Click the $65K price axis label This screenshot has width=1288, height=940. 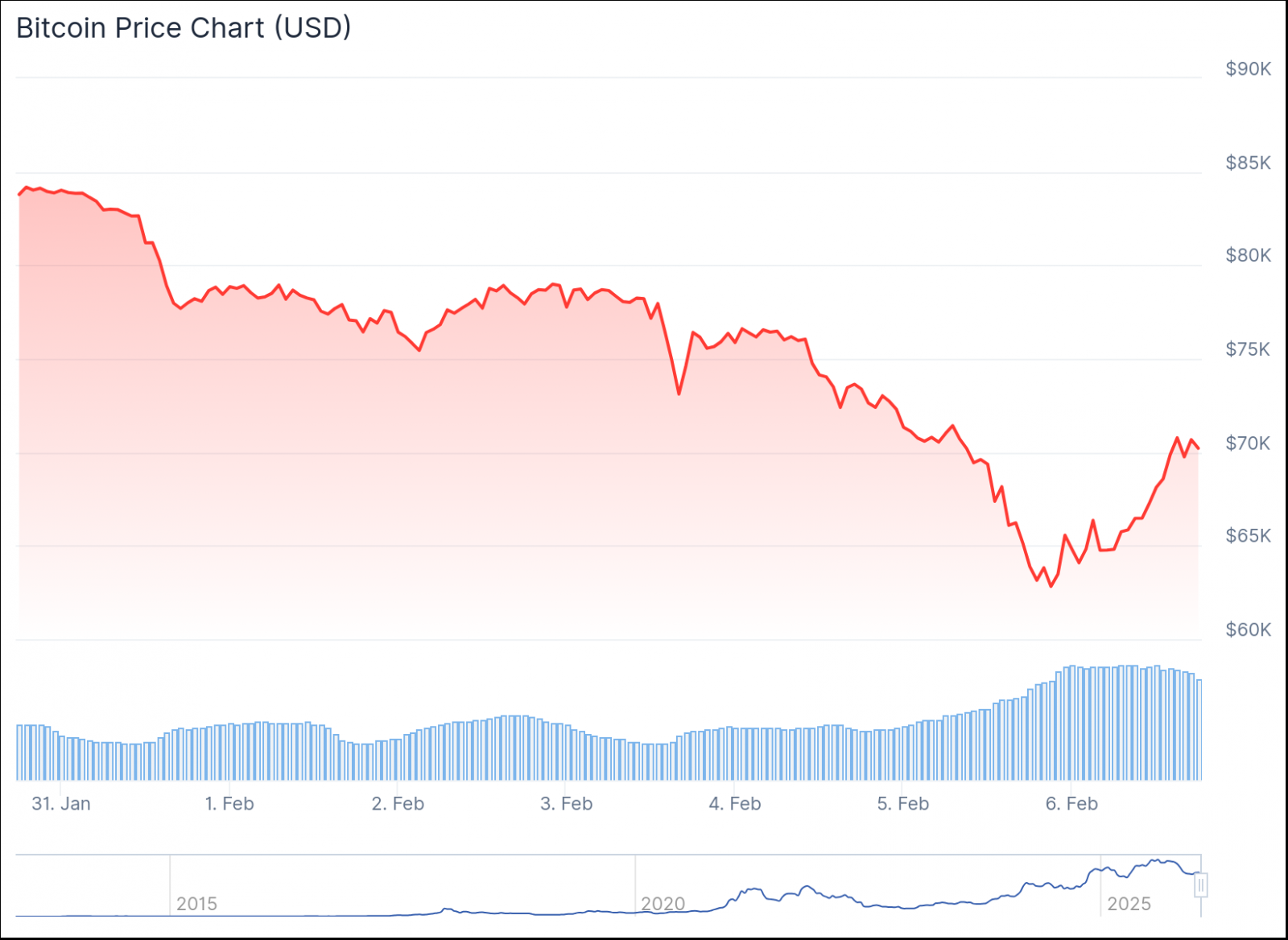1248,536
